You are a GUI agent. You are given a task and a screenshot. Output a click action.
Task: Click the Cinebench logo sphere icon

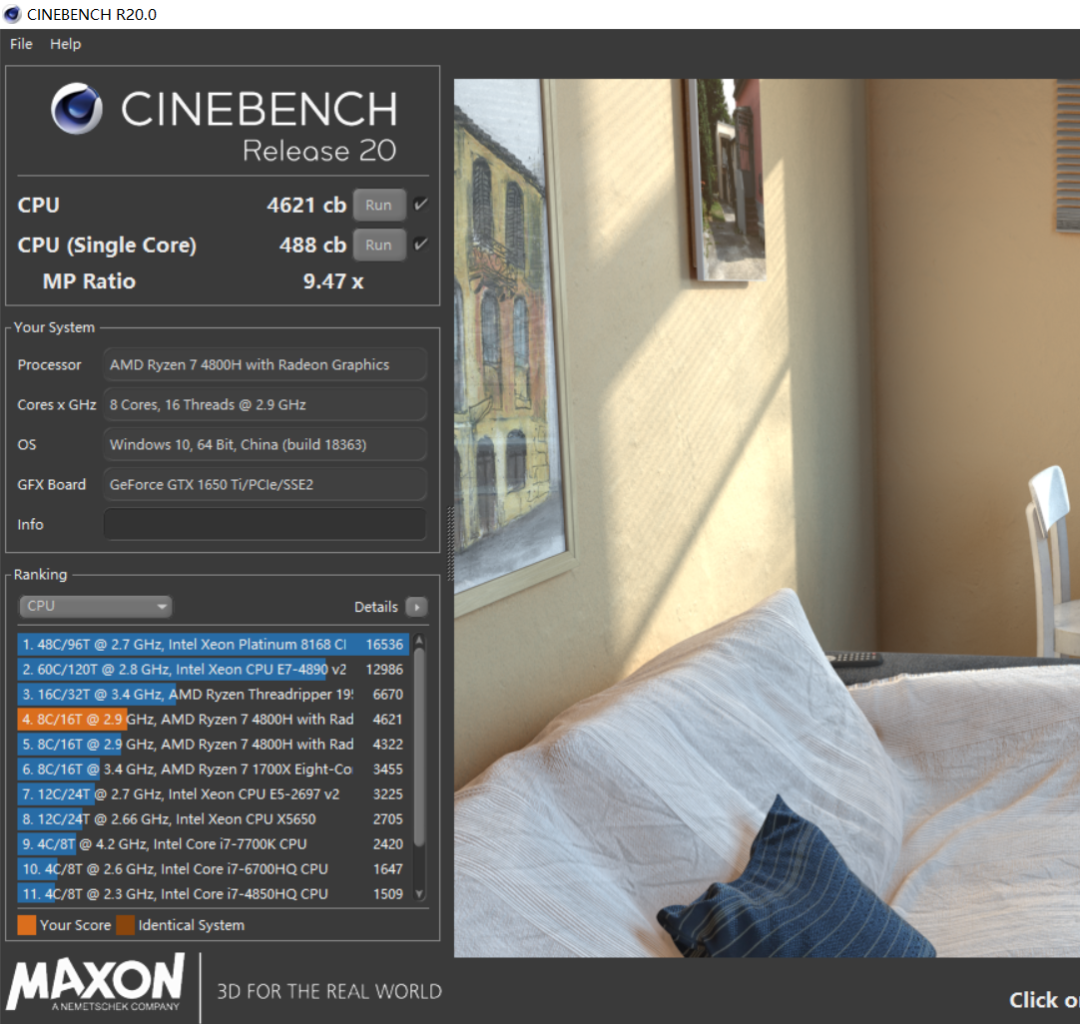tap(76, 108)
